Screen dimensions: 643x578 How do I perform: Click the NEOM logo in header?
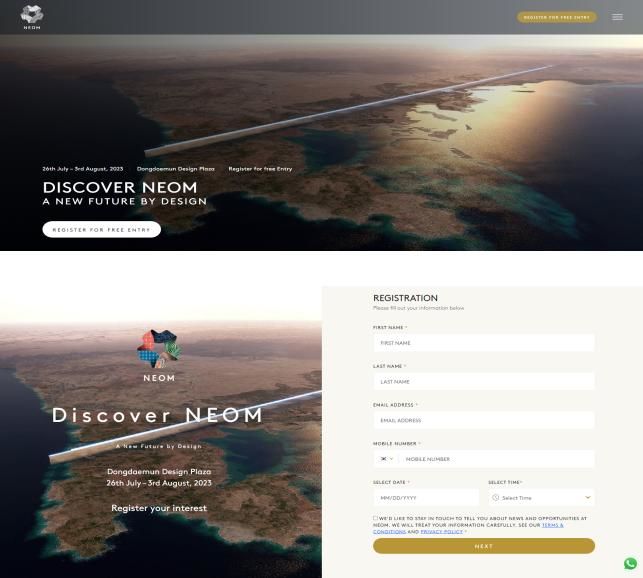tap(32, 17)
